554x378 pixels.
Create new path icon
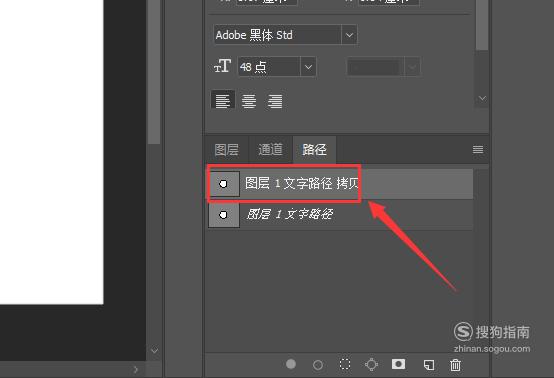[x=429, y=365]
